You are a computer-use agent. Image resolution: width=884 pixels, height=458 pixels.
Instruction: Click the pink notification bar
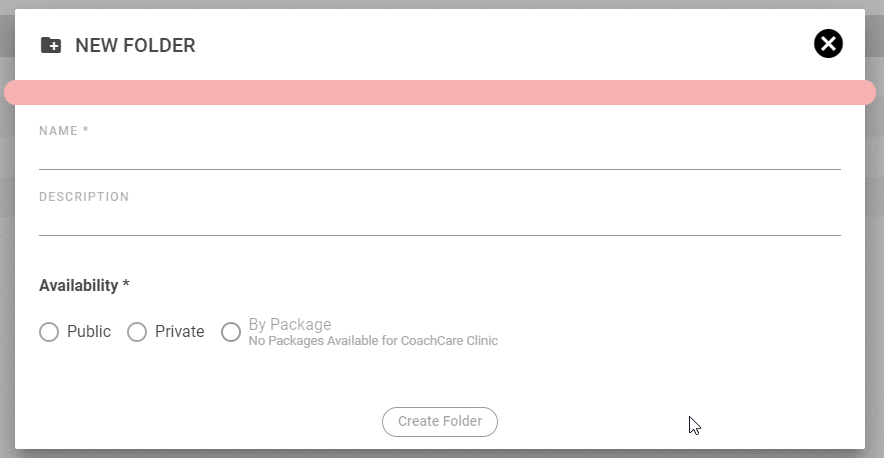click(440, 93)
